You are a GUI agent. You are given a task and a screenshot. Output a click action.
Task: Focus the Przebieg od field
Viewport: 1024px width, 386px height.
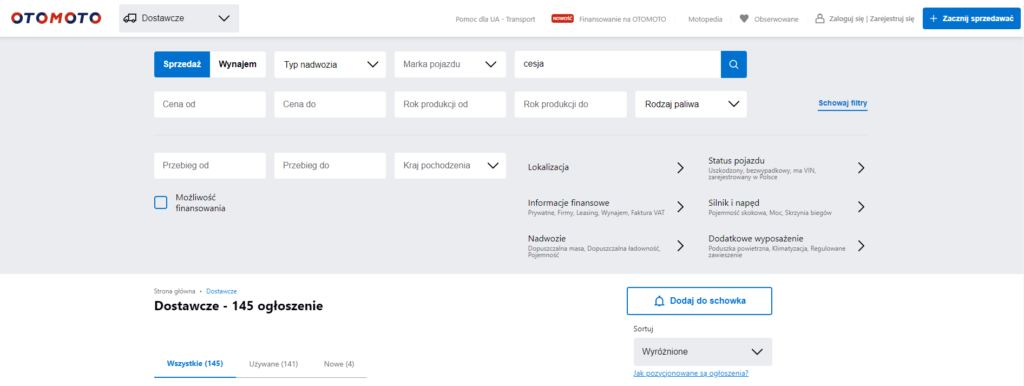pyautogui.click(x=210, y=166)
